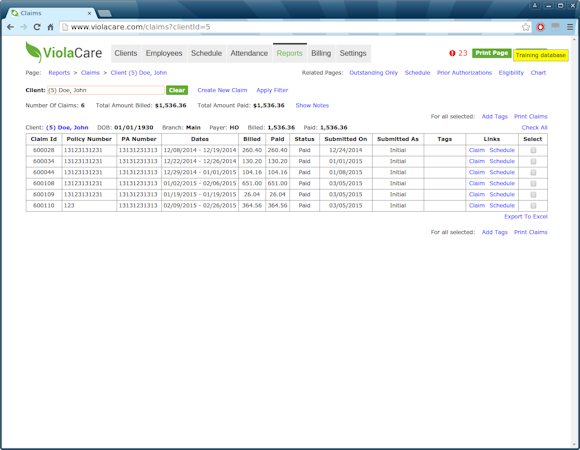Go to browser home icon
Image resolution: width=580 pixels, height=450 pixels.
coord(50,27)
